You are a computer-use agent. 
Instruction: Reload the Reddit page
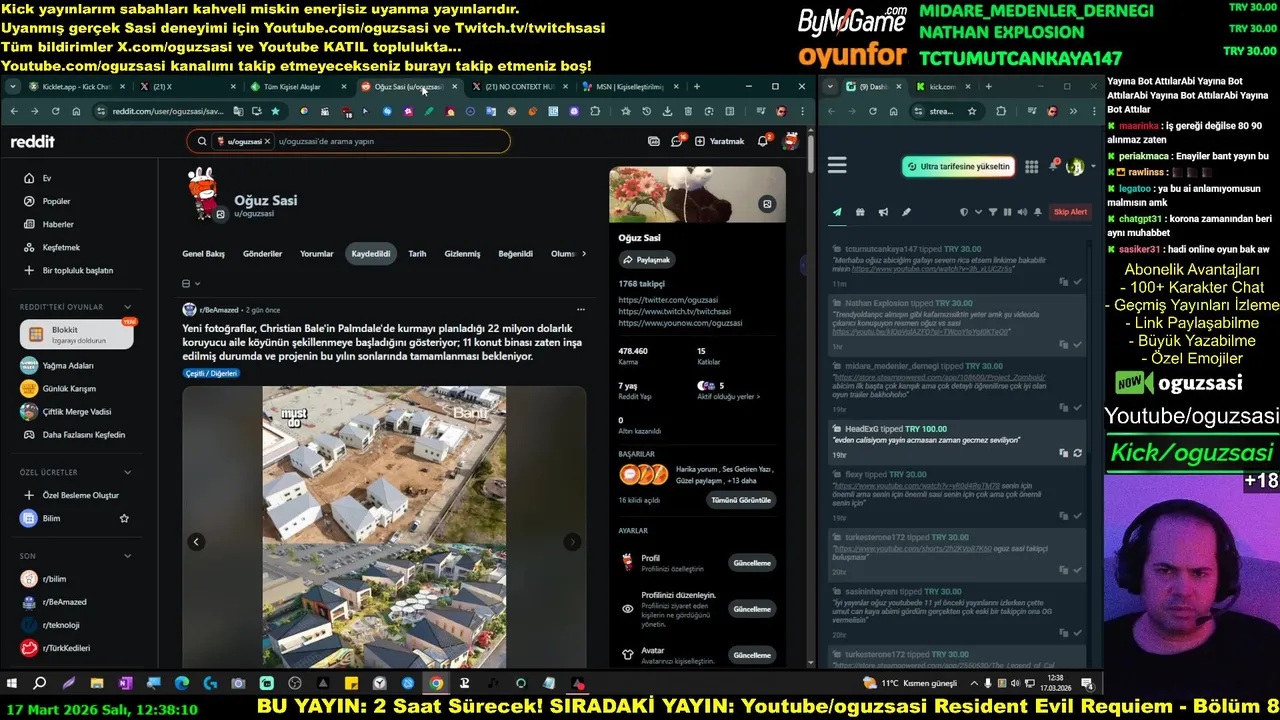[x=55, y=111]
